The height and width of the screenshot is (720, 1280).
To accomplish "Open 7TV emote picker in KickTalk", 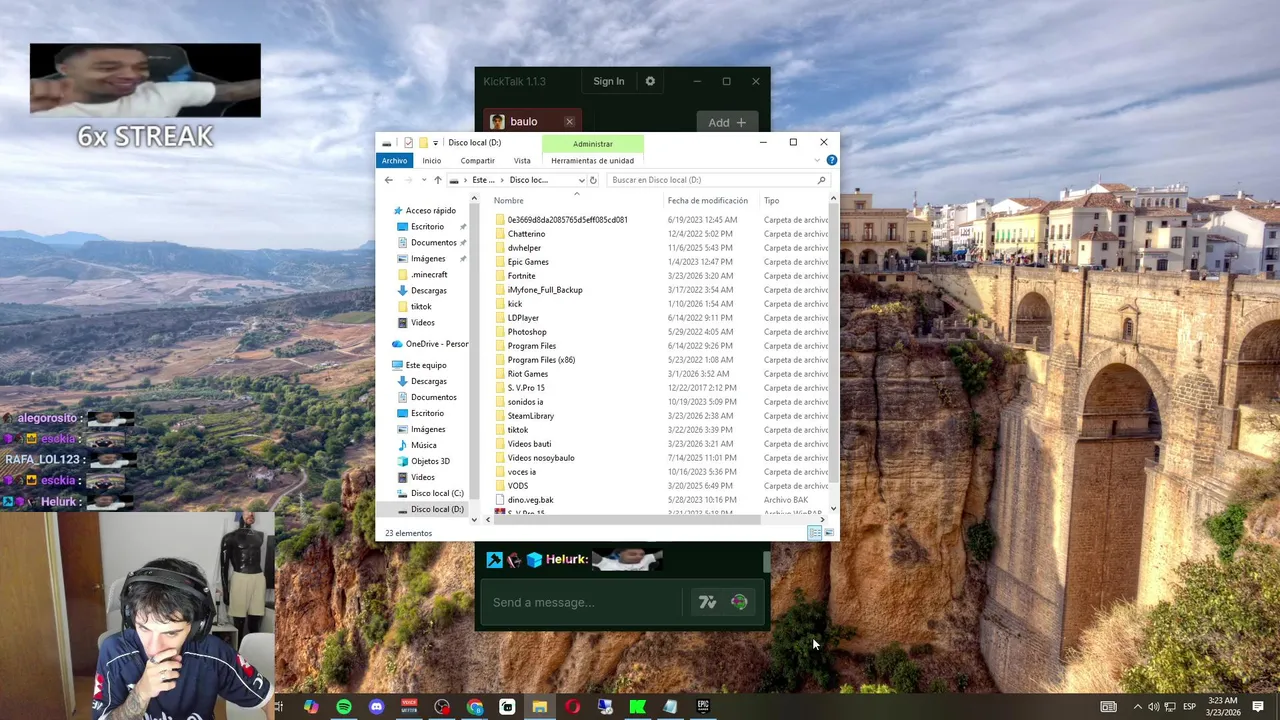I will pos(707,602).
